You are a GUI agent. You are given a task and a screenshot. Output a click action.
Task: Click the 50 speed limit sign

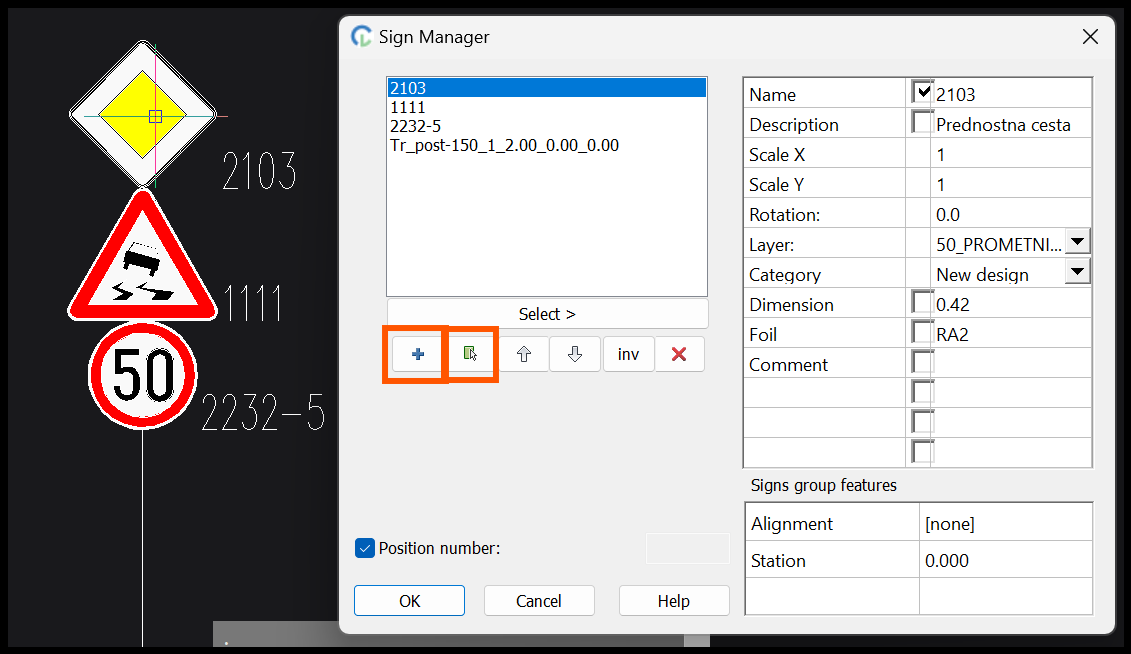142,375
